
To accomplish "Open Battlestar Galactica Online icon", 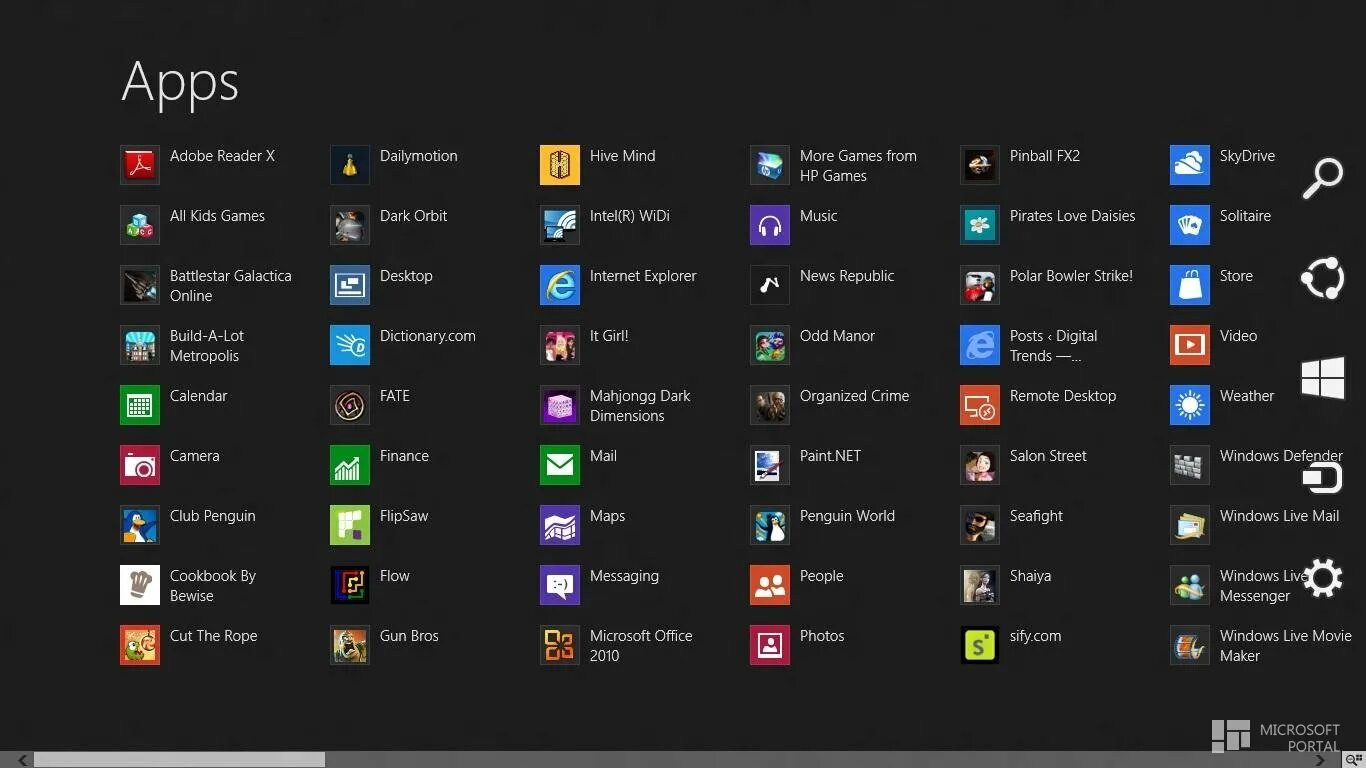I will coord(140,285).
